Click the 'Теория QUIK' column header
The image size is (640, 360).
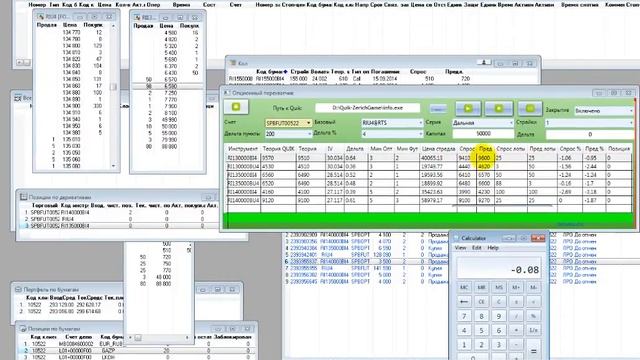coord(278,149)
